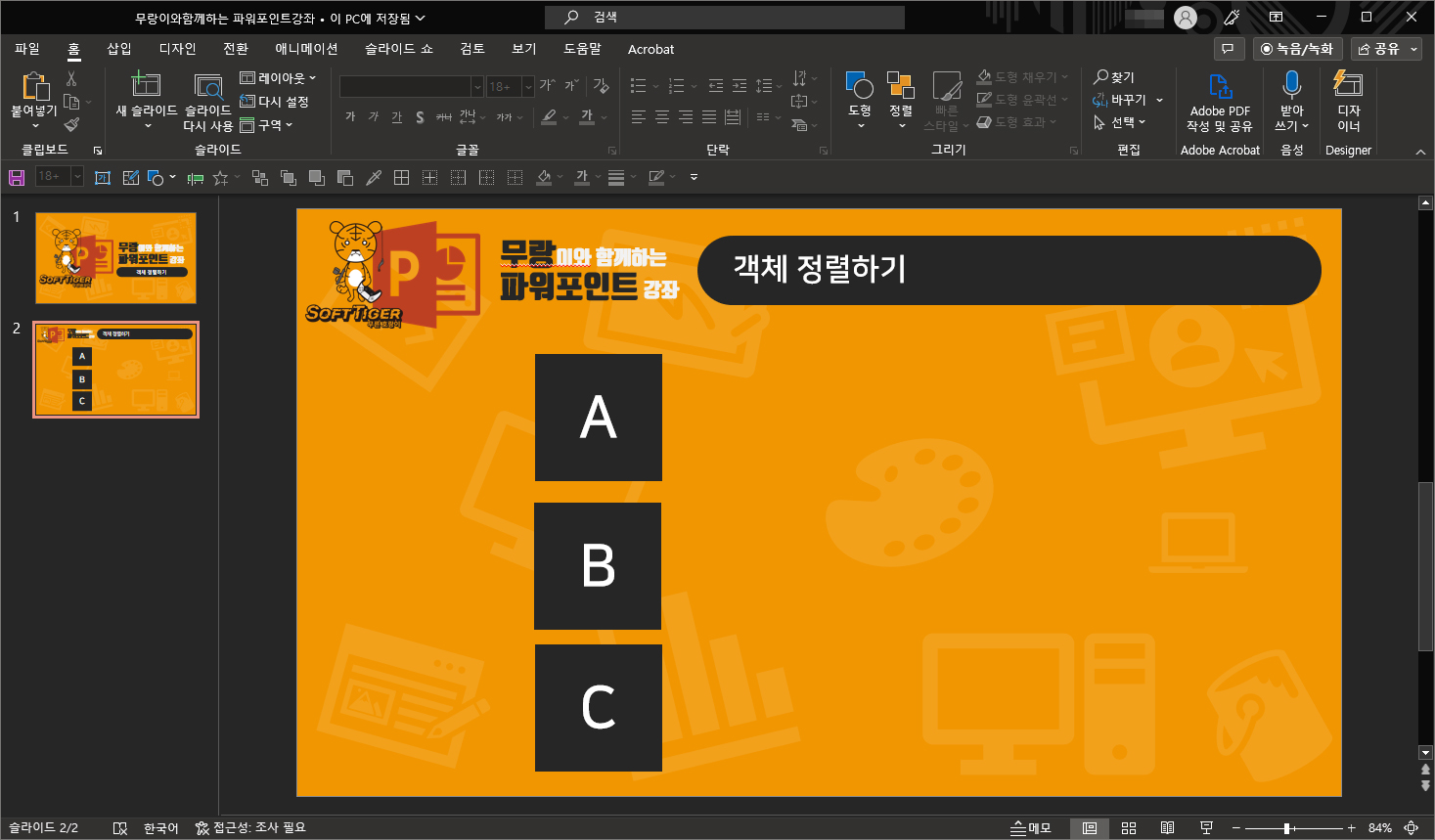Click the decrease indent icon
1435x840 pixels.
[x=715, y=86]
